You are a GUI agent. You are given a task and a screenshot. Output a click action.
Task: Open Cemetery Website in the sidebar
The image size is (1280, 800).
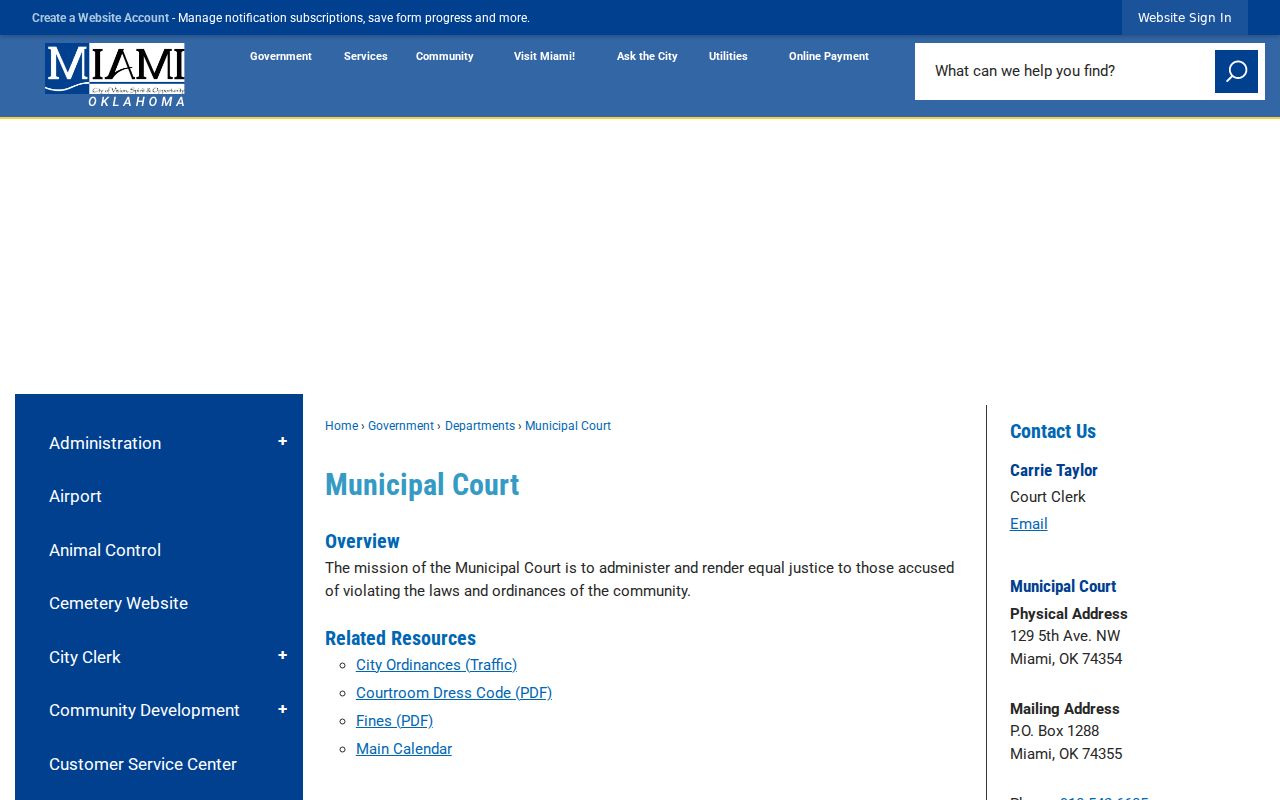[118, 603]
